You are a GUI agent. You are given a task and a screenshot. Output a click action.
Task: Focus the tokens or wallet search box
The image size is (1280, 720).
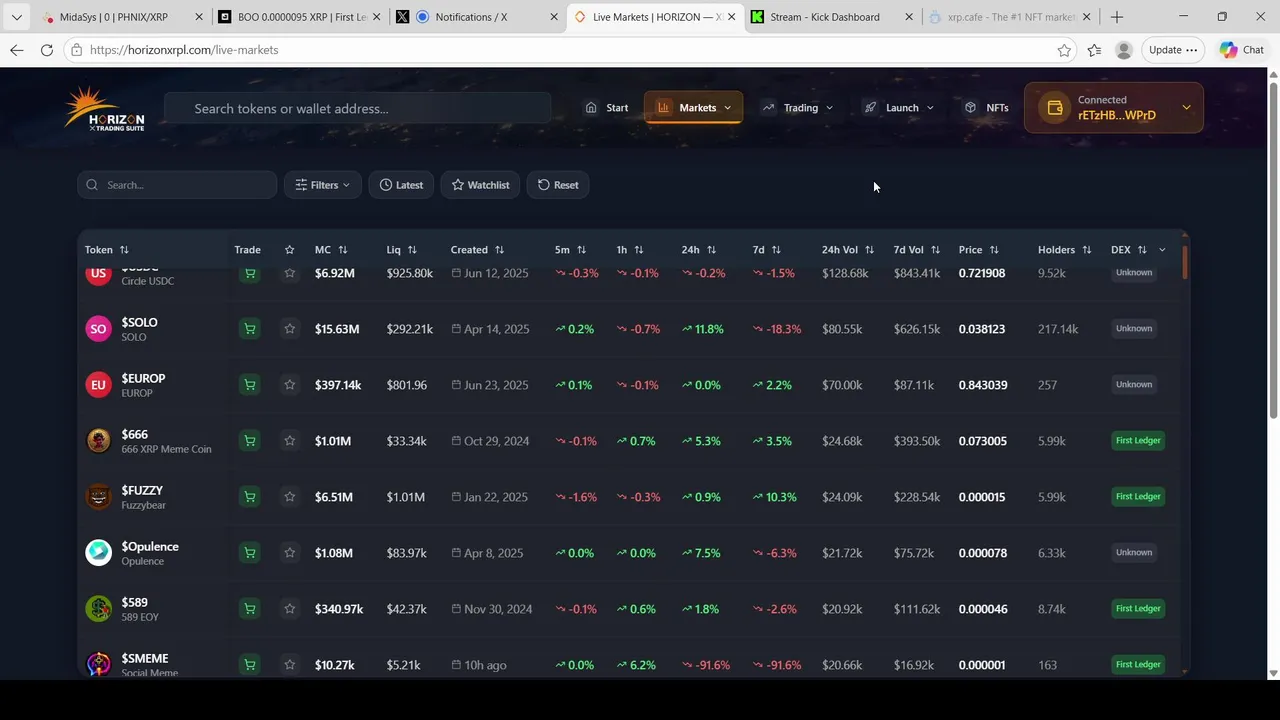[358, 108]
